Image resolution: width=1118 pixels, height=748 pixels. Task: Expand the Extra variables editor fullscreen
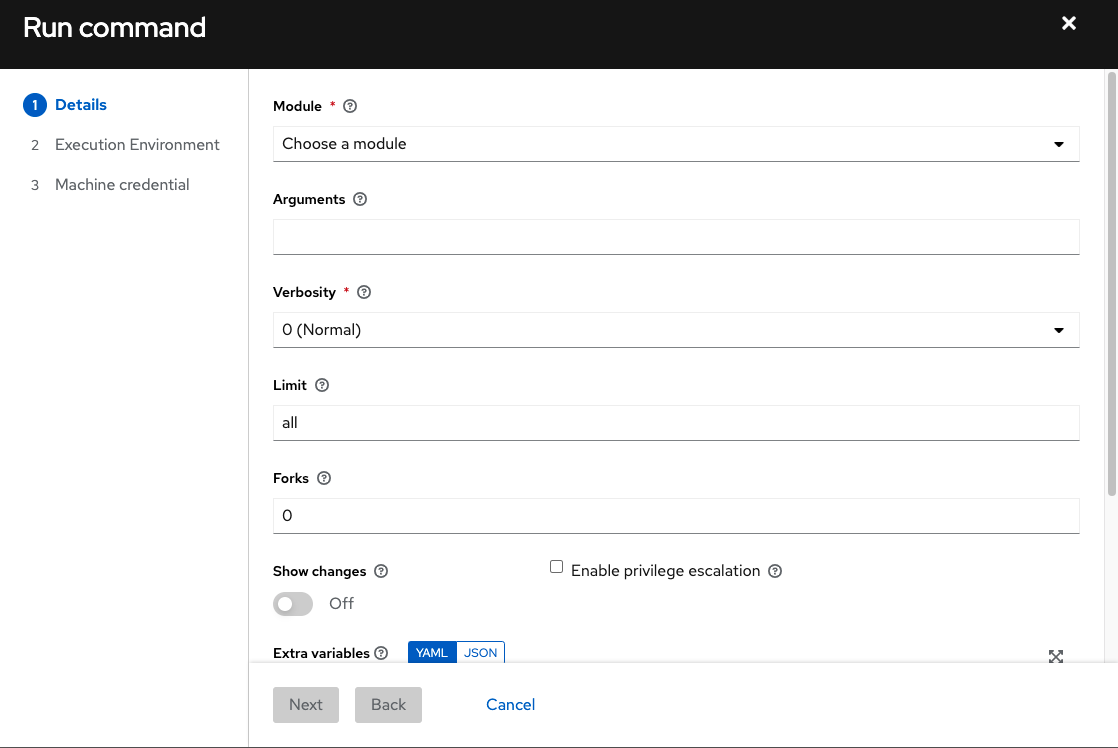1056,657
